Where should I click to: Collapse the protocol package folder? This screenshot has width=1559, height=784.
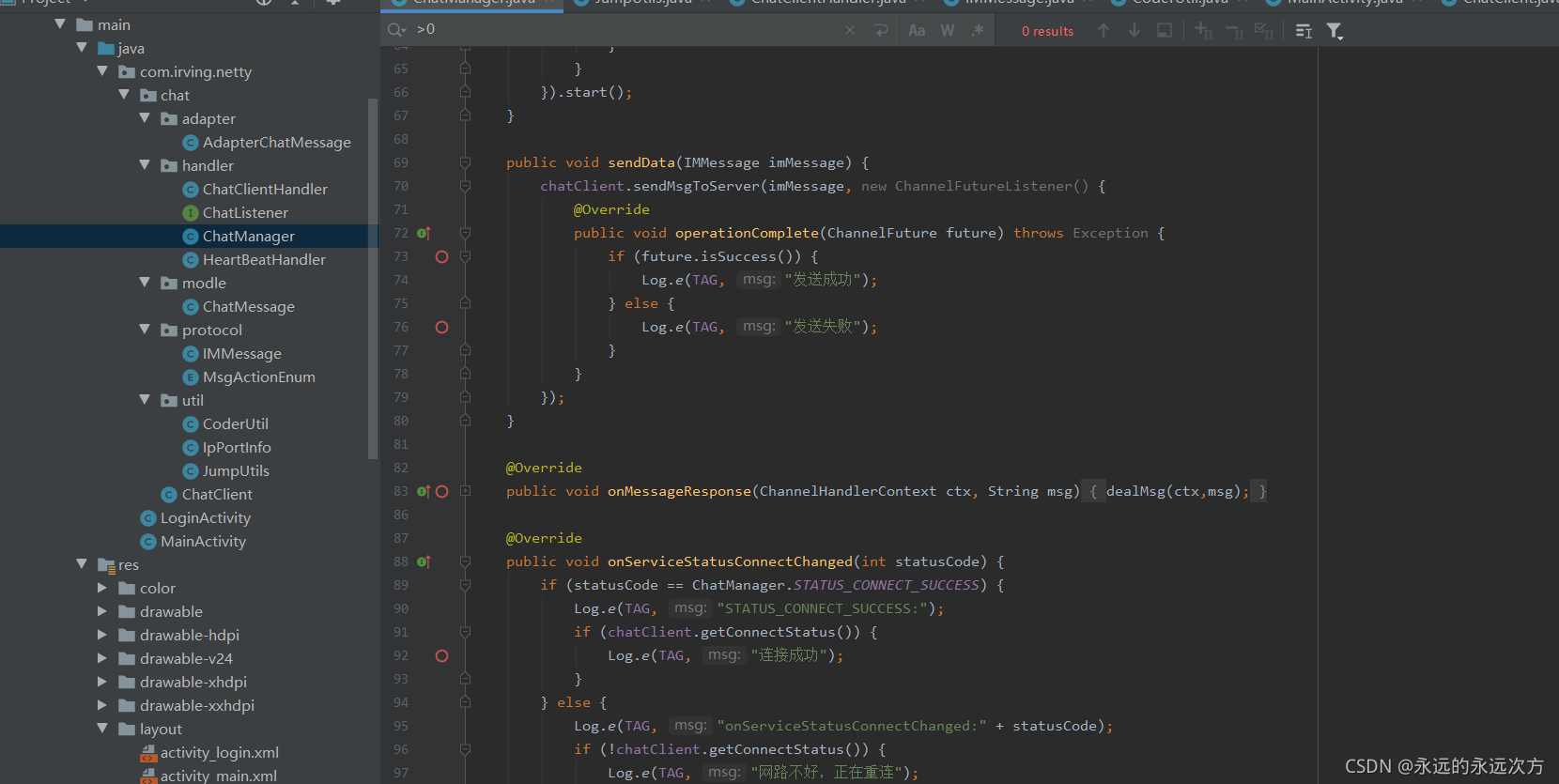pyautogui.click(x=145, y=330)
